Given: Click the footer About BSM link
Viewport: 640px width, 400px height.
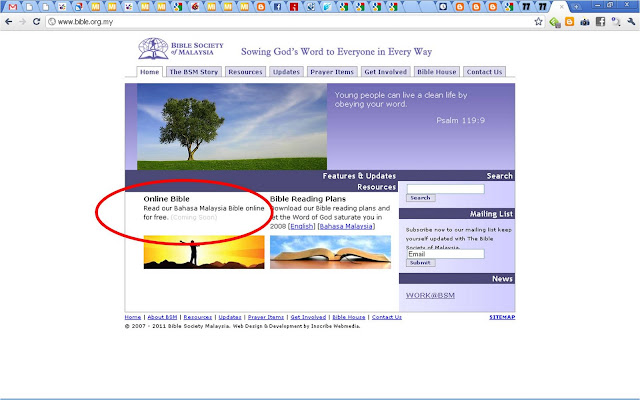Looking at the screenshot, I should 162,317.
